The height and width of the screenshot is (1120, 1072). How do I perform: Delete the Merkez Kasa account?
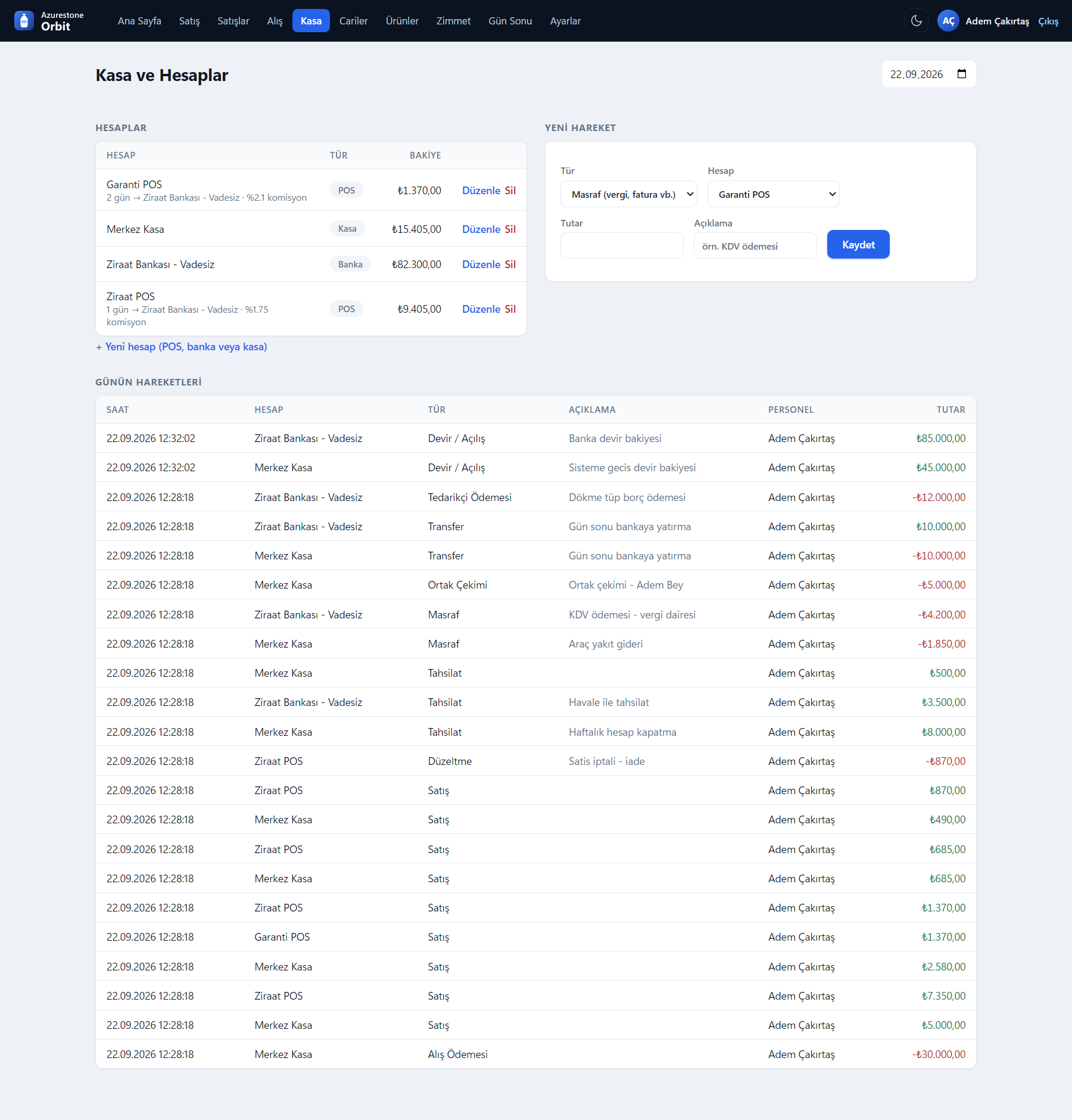pos(510,229)
